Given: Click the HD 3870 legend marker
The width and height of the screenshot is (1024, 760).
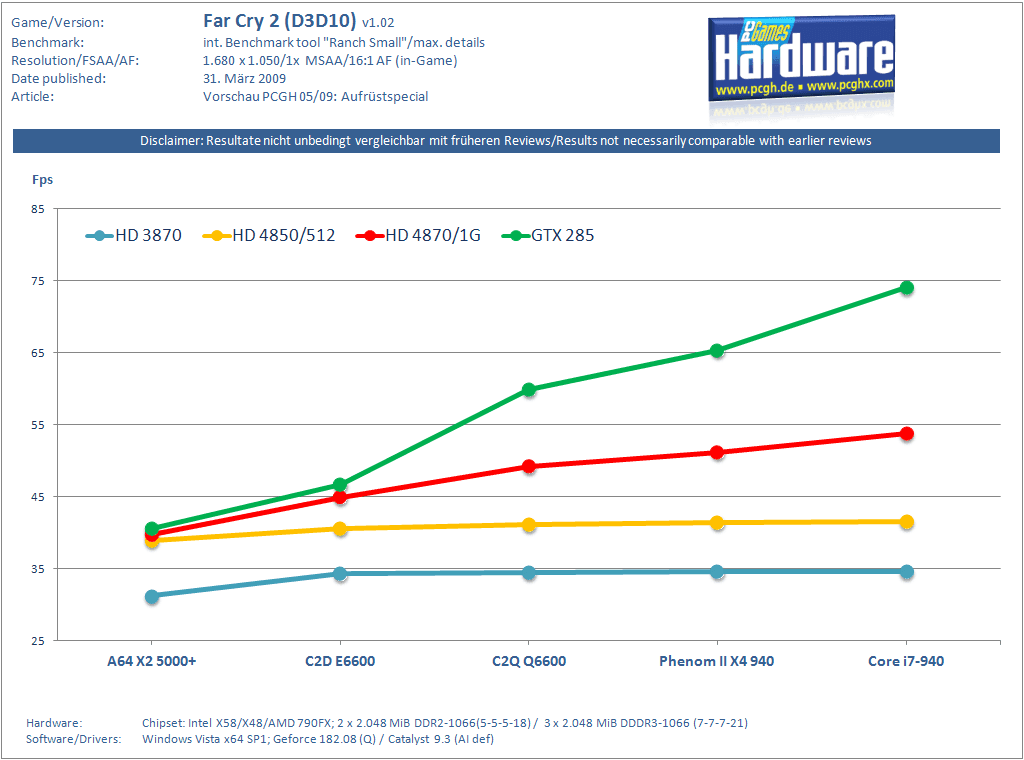Looking at the screenshot, I should 99,236.
